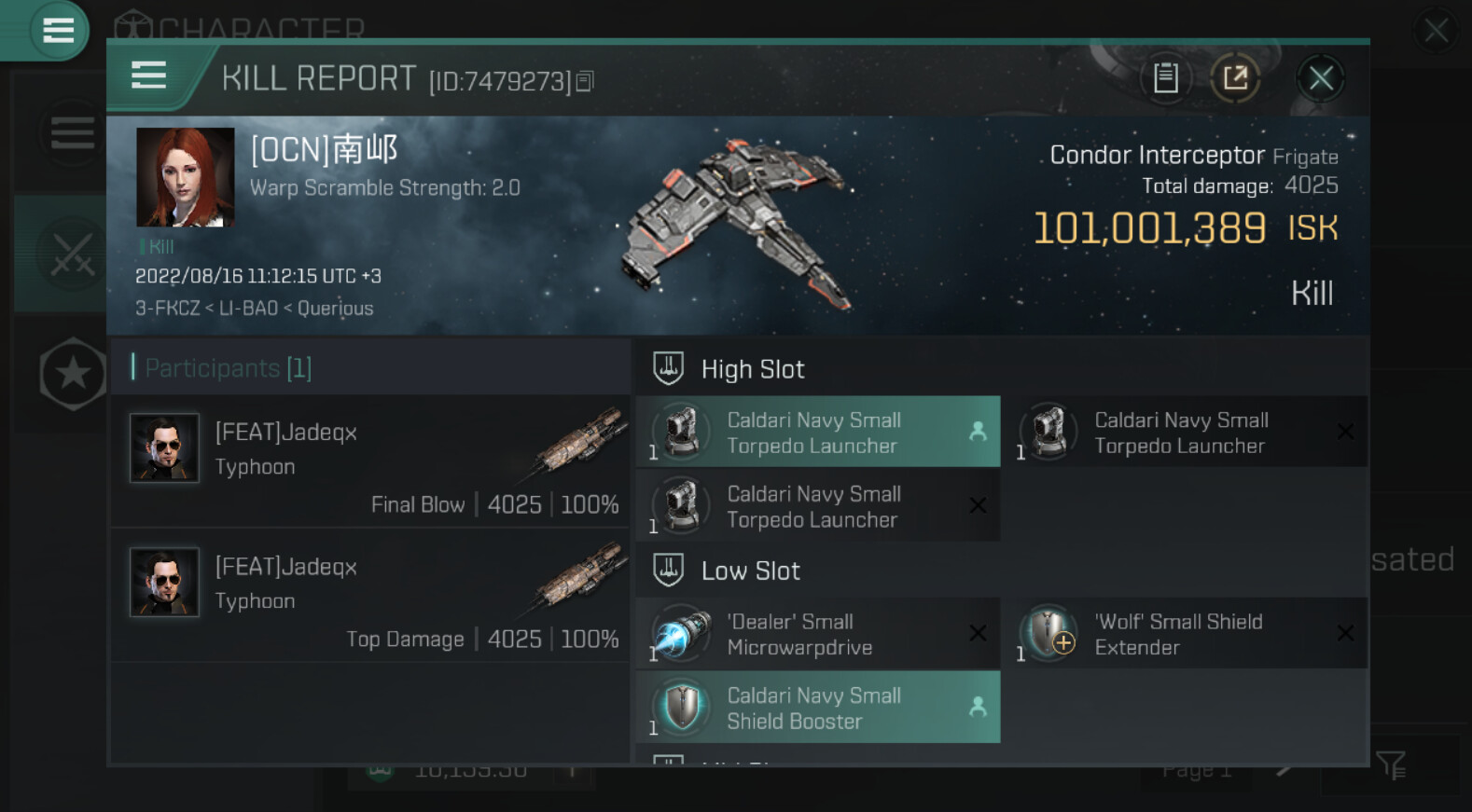Collapse the Low Slot section
The height and width of the screenshot is (812, 1472).
pos(669,570)
